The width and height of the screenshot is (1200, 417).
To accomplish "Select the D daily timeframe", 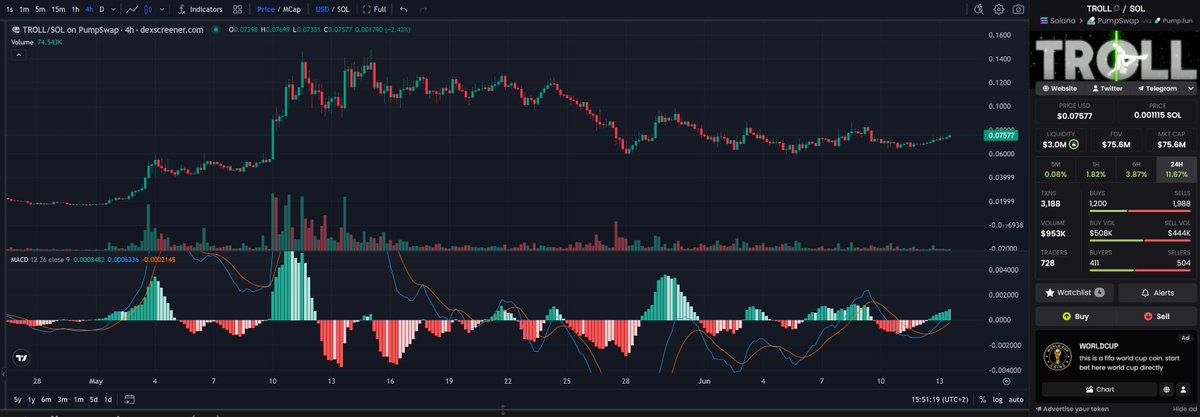I will 101,9.
